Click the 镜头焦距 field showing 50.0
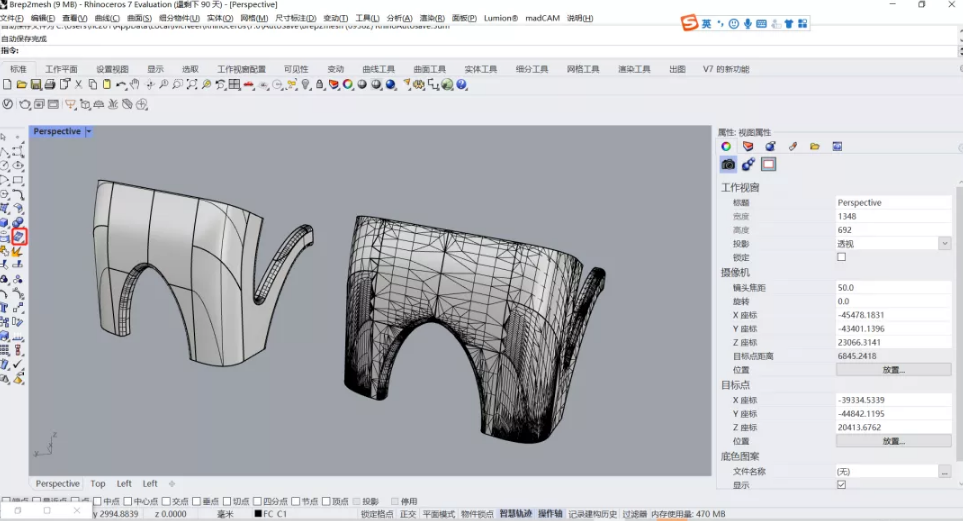Image resolution: width=963 pixels, height=521 pixels. pos(894,287)
